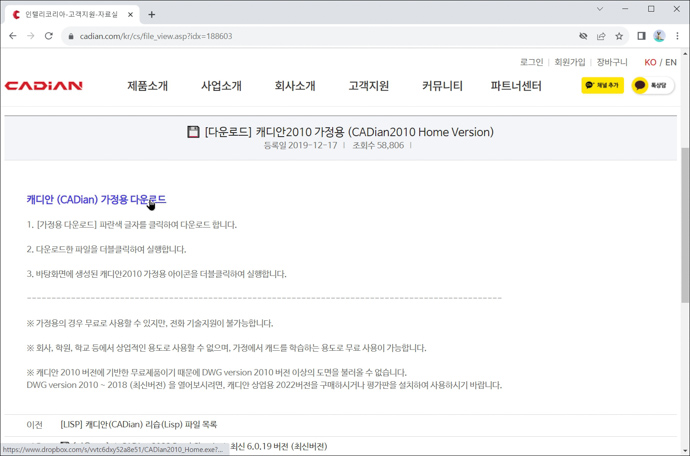Close the 인텔리코리아 browser tab

pos(130,15)
